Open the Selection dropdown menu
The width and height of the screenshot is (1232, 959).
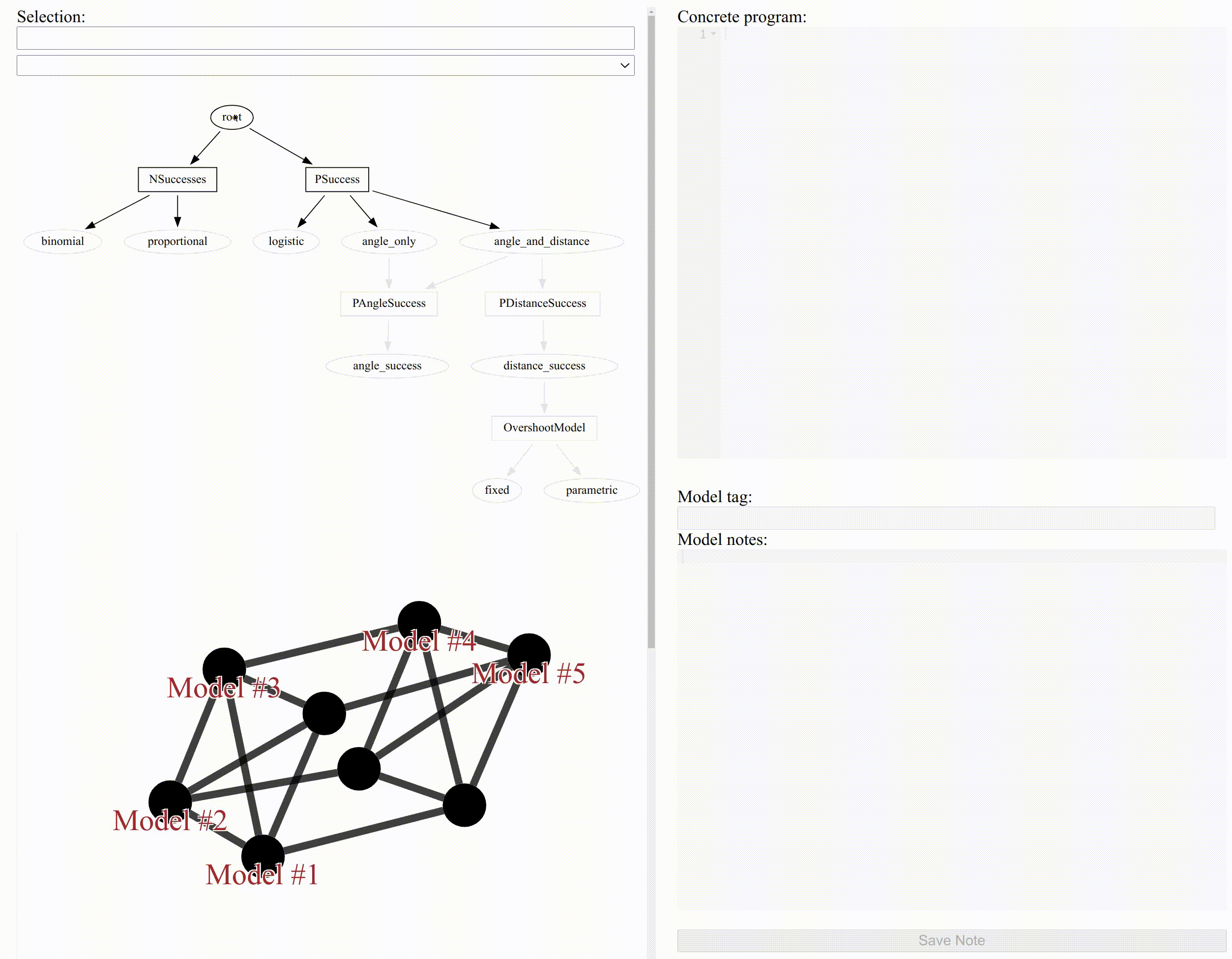click(x=325, y=64)
